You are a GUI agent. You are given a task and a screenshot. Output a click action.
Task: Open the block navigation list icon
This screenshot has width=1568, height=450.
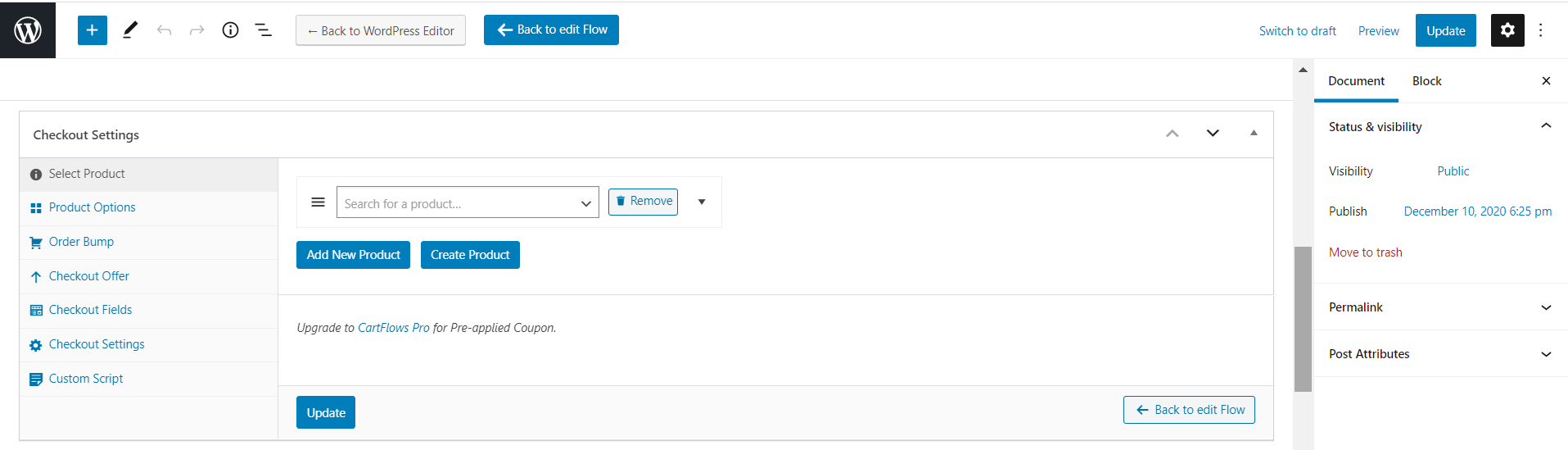coord(263,30)
